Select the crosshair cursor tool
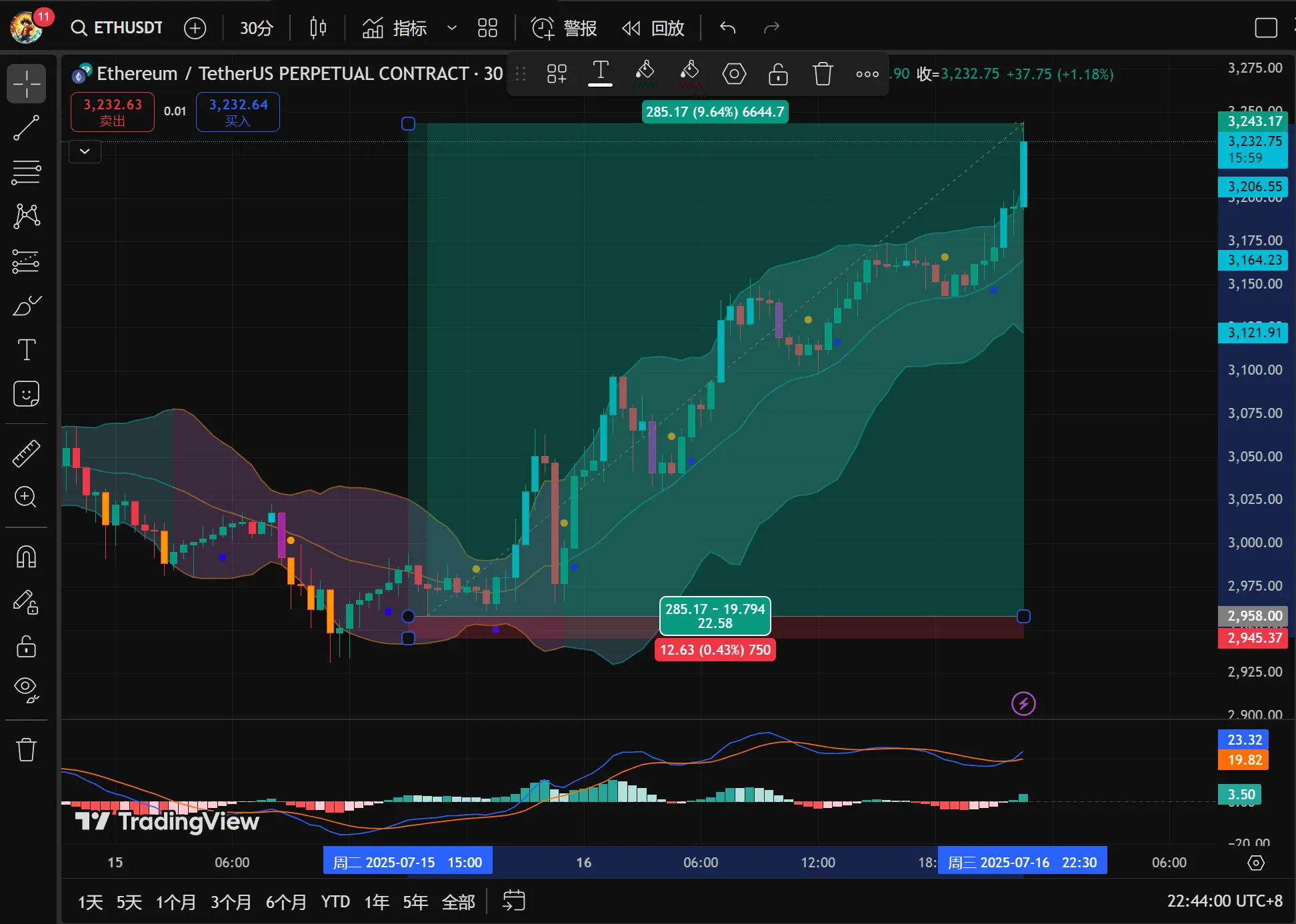The height and width of the screenshot is (924, 1296). [27, 83]
